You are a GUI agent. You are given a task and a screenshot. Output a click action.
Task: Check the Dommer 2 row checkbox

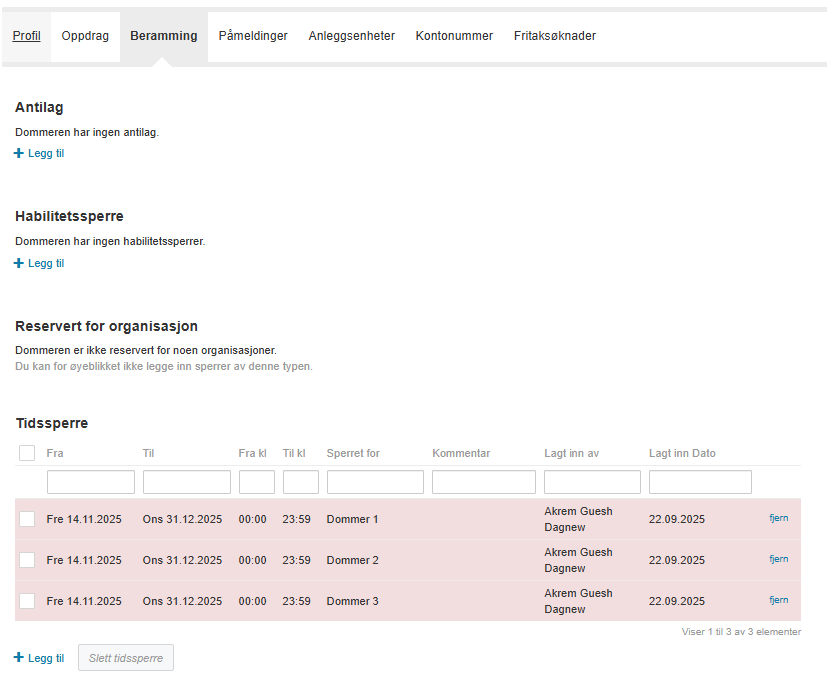point(27,560)
